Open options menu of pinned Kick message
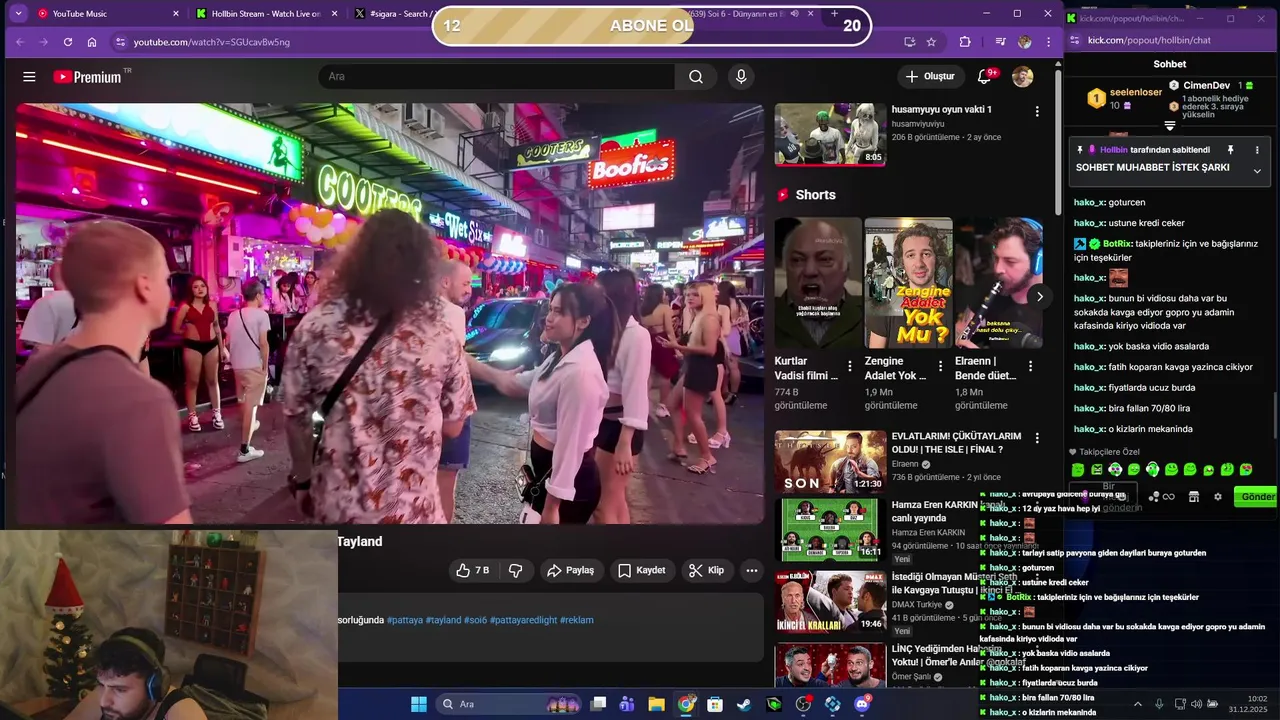Screen dimensions: 1280x720 1257,150
